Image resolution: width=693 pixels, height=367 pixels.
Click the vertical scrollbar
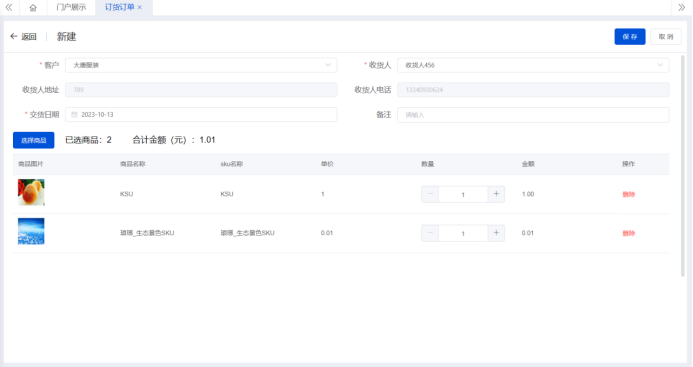682,166
